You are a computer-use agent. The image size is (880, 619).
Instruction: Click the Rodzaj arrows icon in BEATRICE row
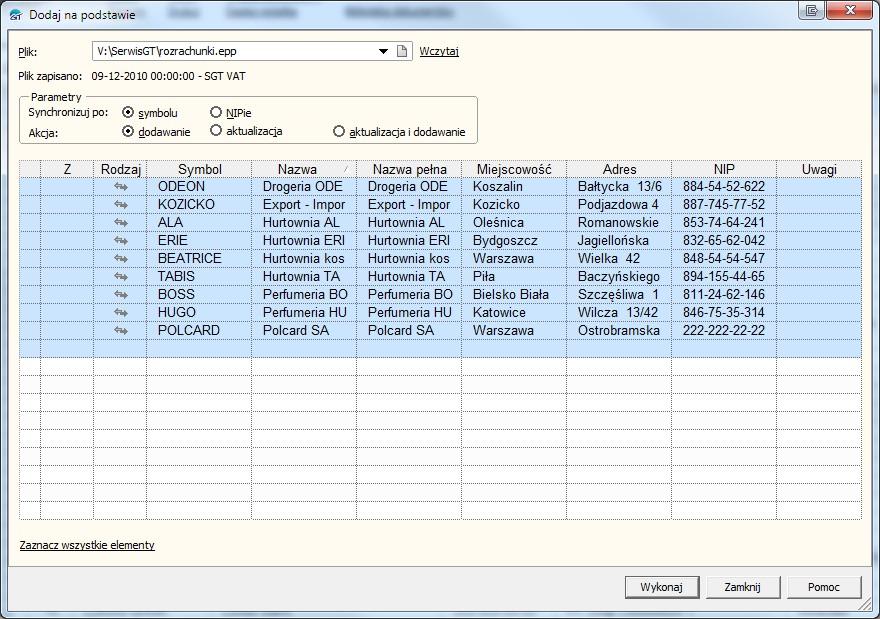(x=121, y=258)
